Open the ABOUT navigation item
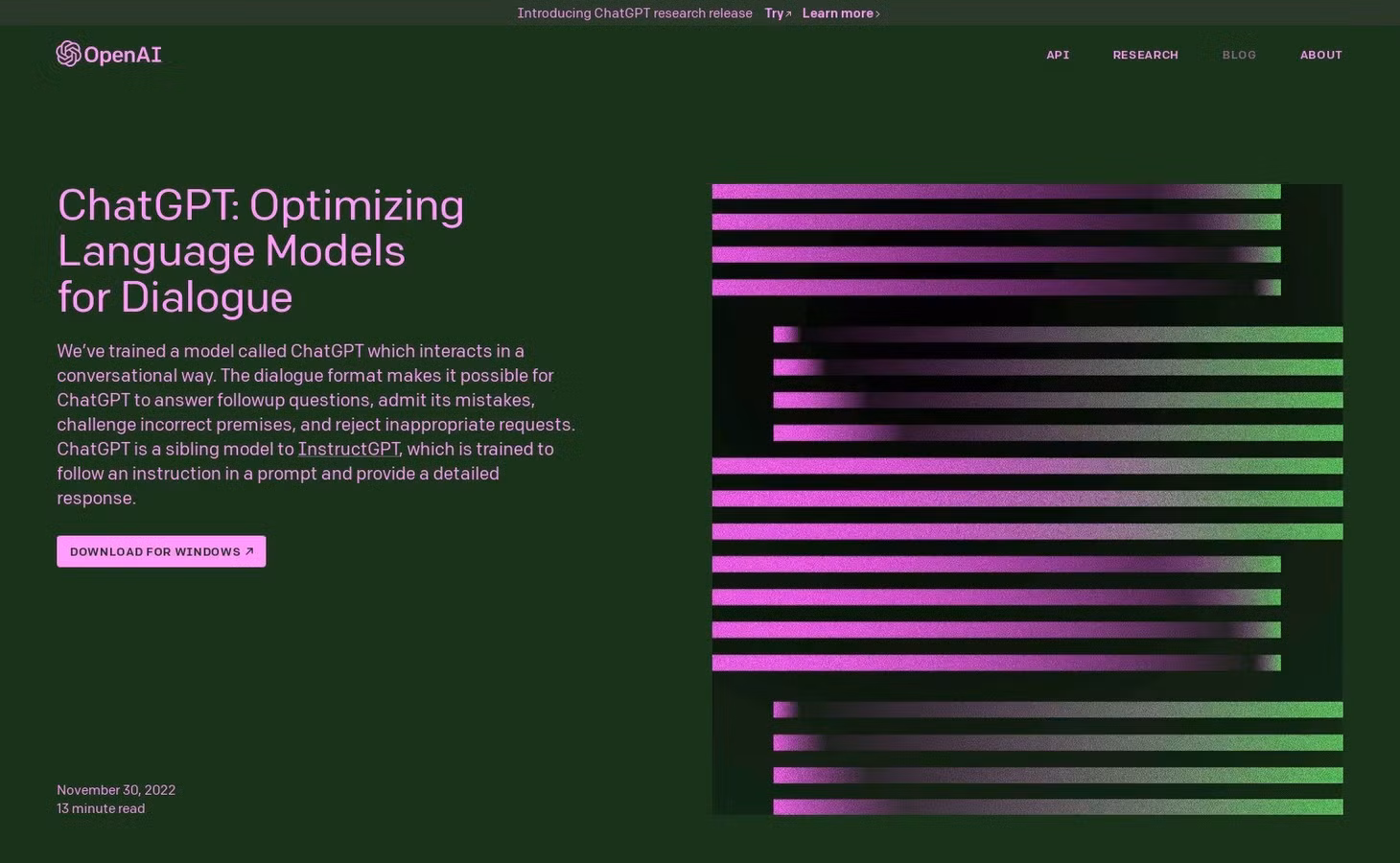This screenshot has width=1400, height=863. pos(1320,55)
